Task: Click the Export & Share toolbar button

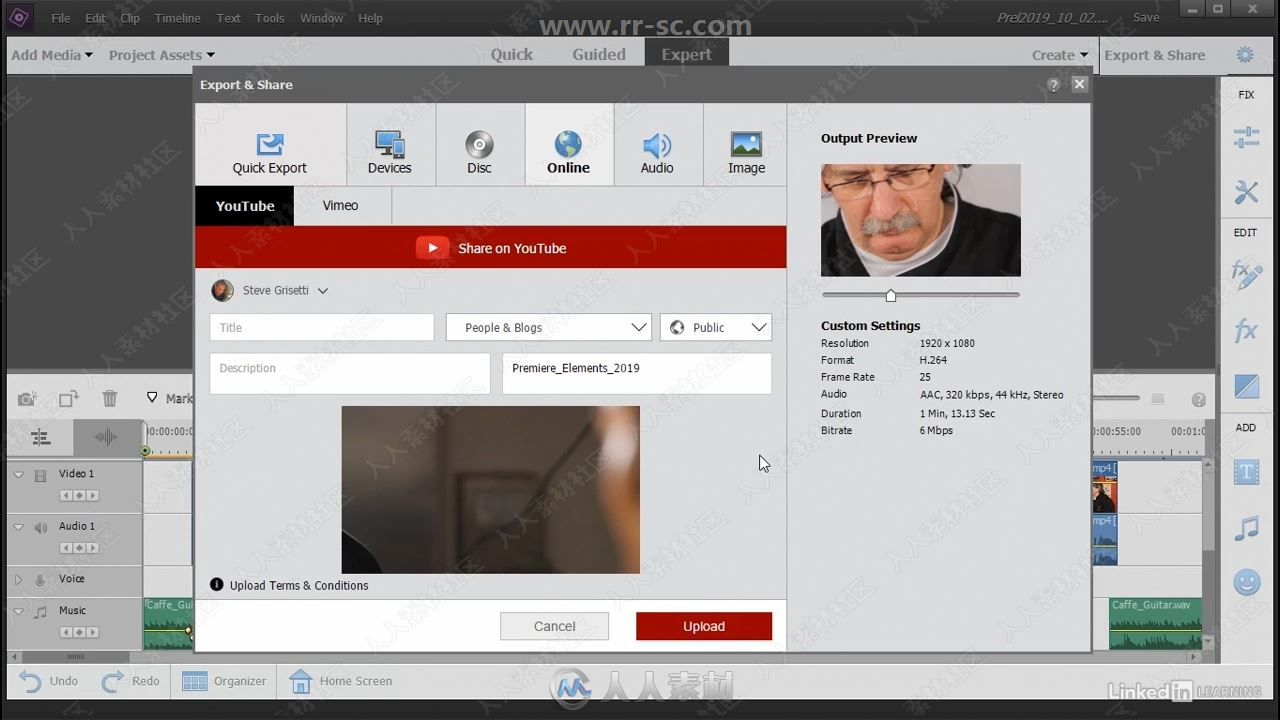Action: click(x=1155, y=55)
